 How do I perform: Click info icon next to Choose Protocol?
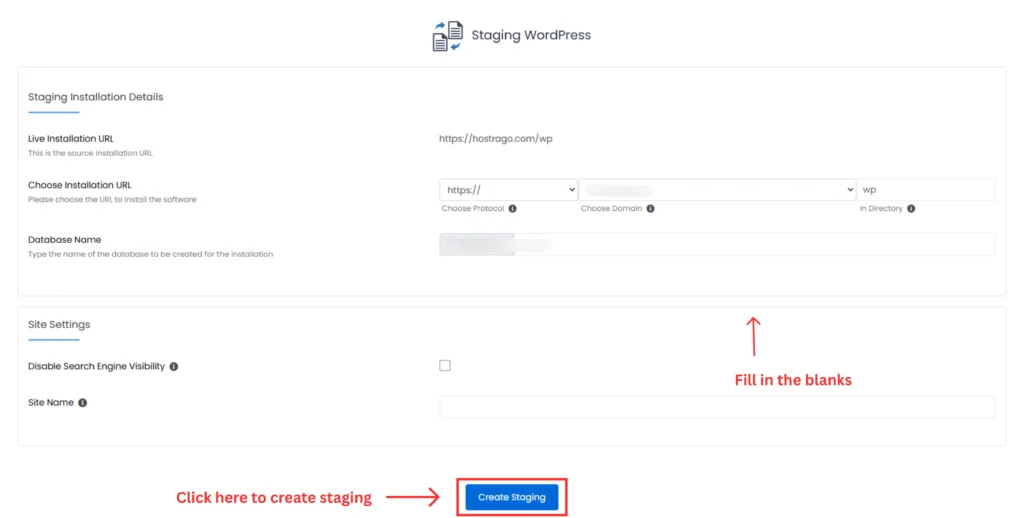tap(513, 208)
